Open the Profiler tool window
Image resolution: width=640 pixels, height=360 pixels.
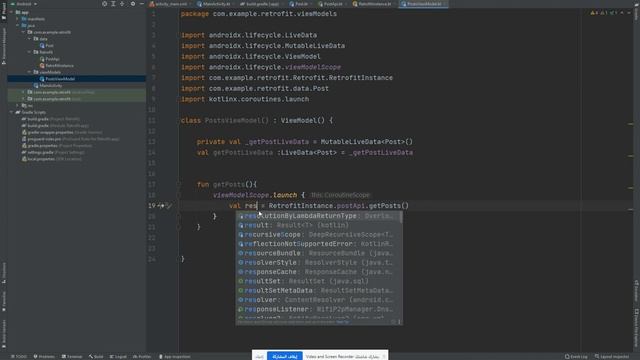coord(142,357)
